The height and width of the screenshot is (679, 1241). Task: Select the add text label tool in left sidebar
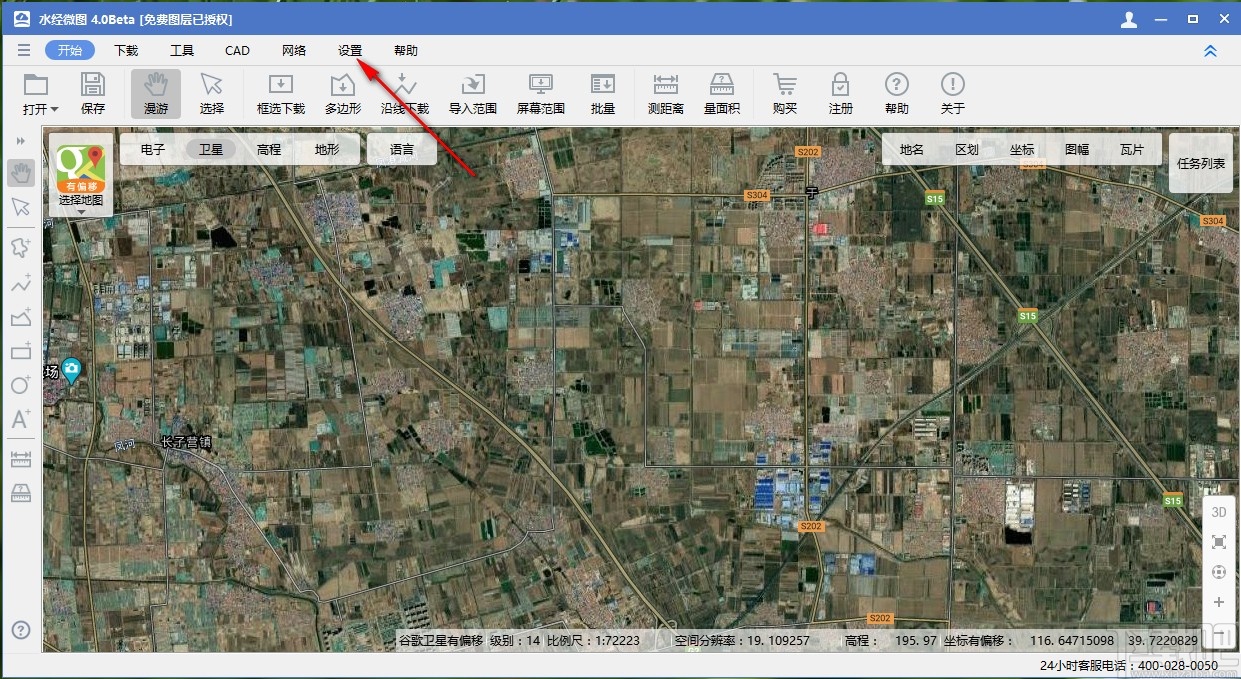pyautogui.click(x=21, y=419)
